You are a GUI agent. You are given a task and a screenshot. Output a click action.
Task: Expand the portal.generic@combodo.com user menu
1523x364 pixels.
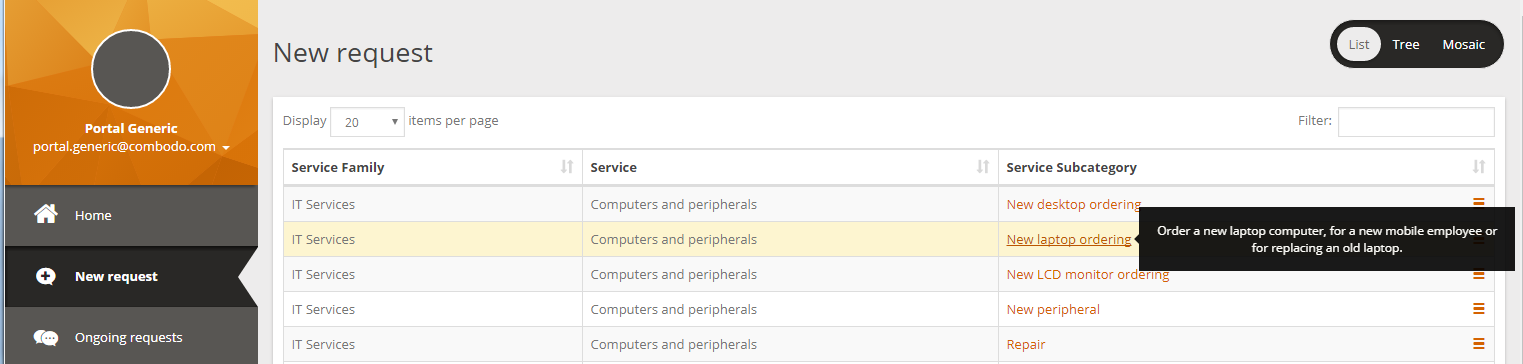click(131, 146)
